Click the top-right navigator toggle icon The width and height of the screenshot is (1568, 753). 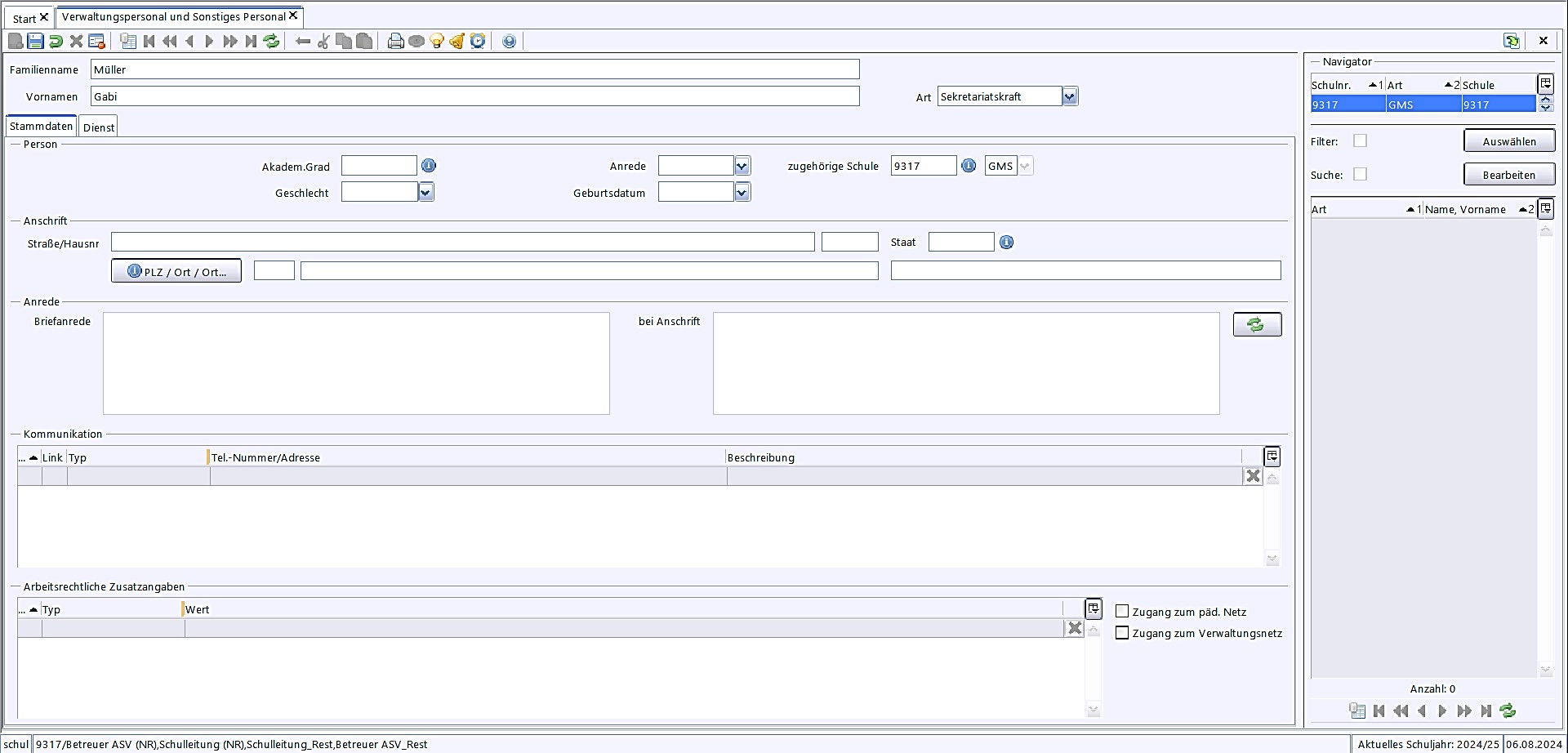click(1512, 41)
